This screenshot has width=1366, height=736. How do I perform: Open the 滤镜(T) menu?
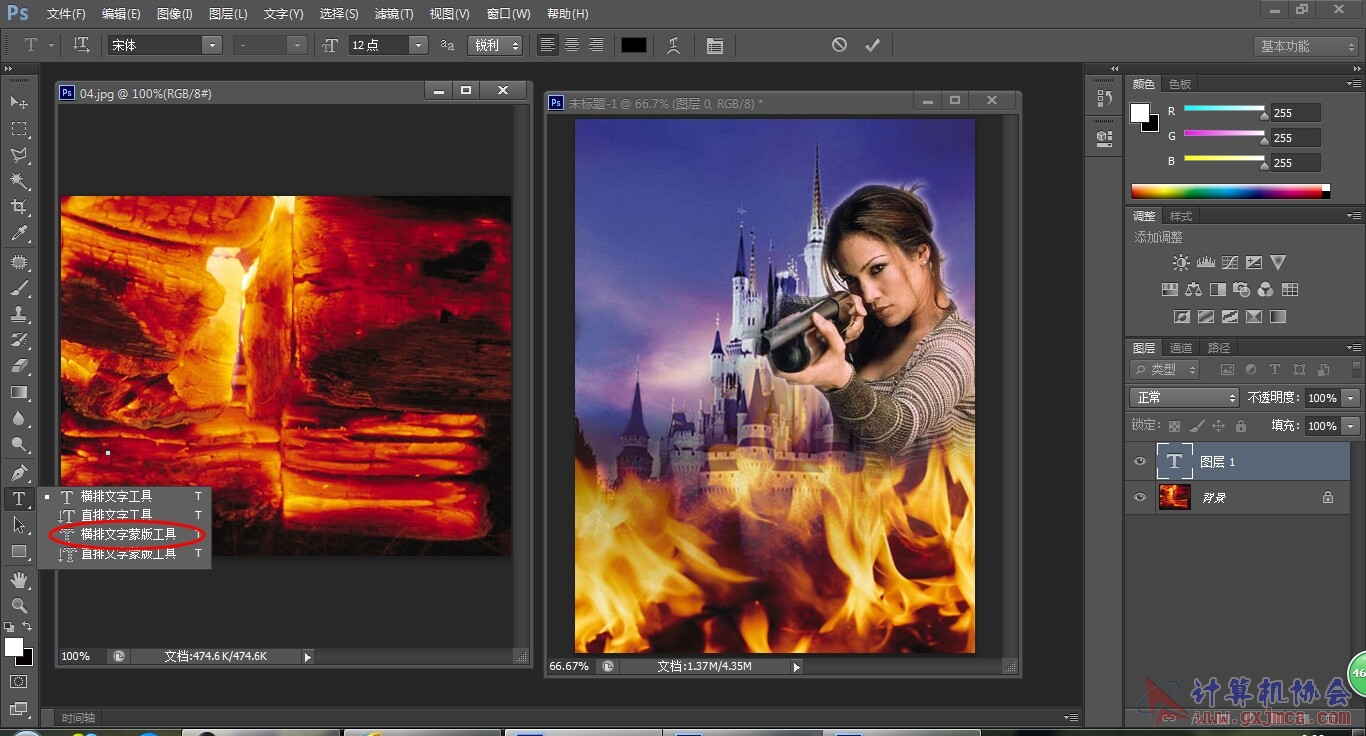click(394, 14)
